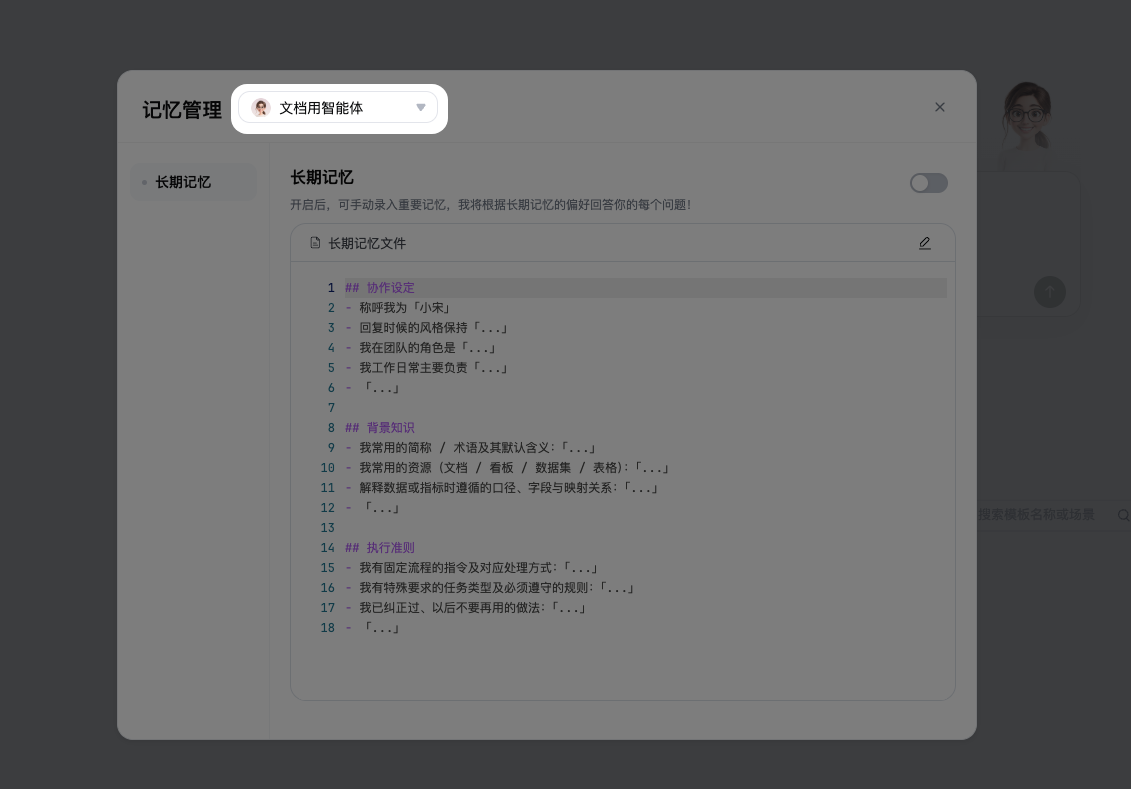Close the 记忆管理 dialog

tap(939, 107)
